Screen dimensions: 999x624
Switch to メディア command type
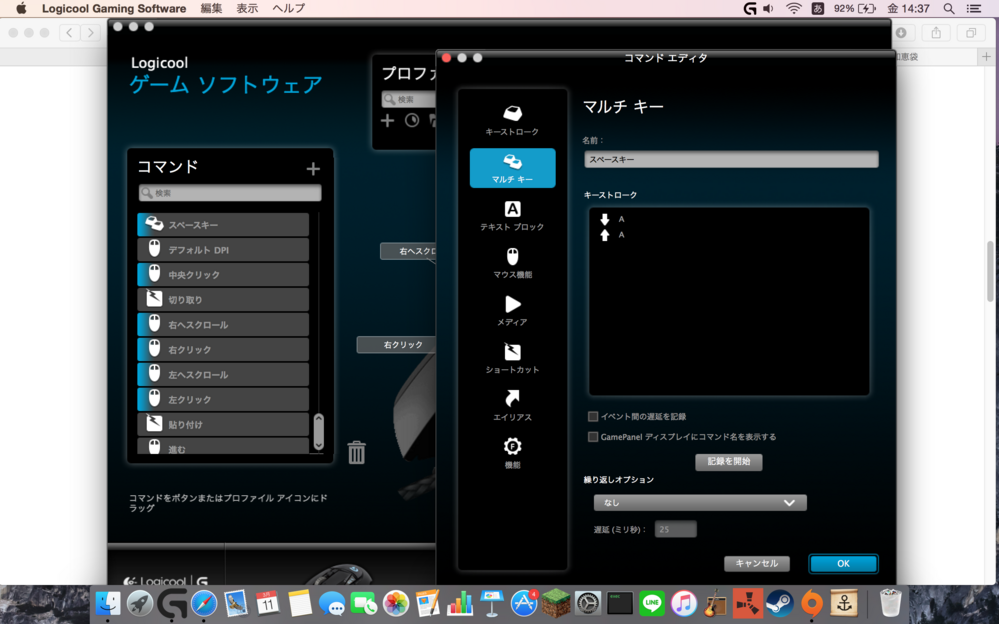pyautogui.click(x=512, y=311)
